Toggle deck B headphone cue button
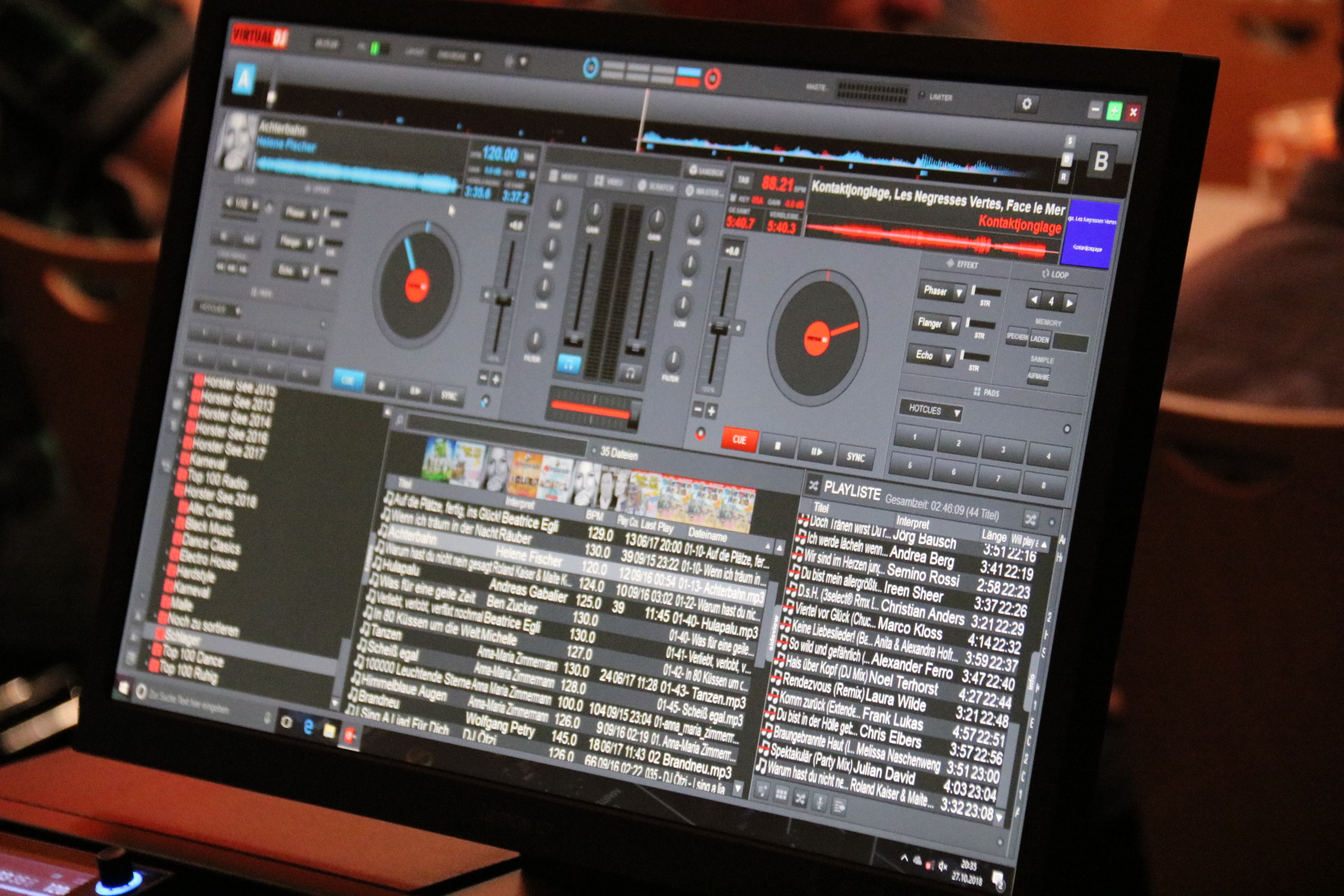 coord(629,373)
